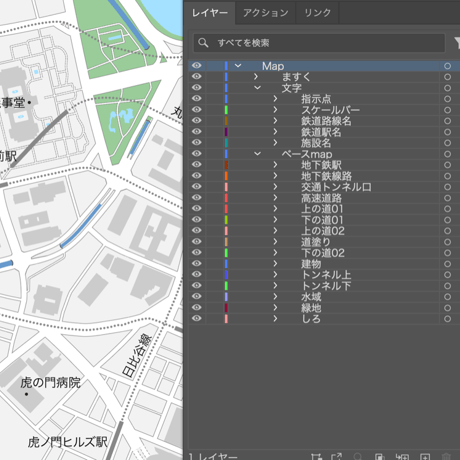Viewport: 460px width, 460px height.
Task: Hide the 緑地 layer
Action: [197, 308]
